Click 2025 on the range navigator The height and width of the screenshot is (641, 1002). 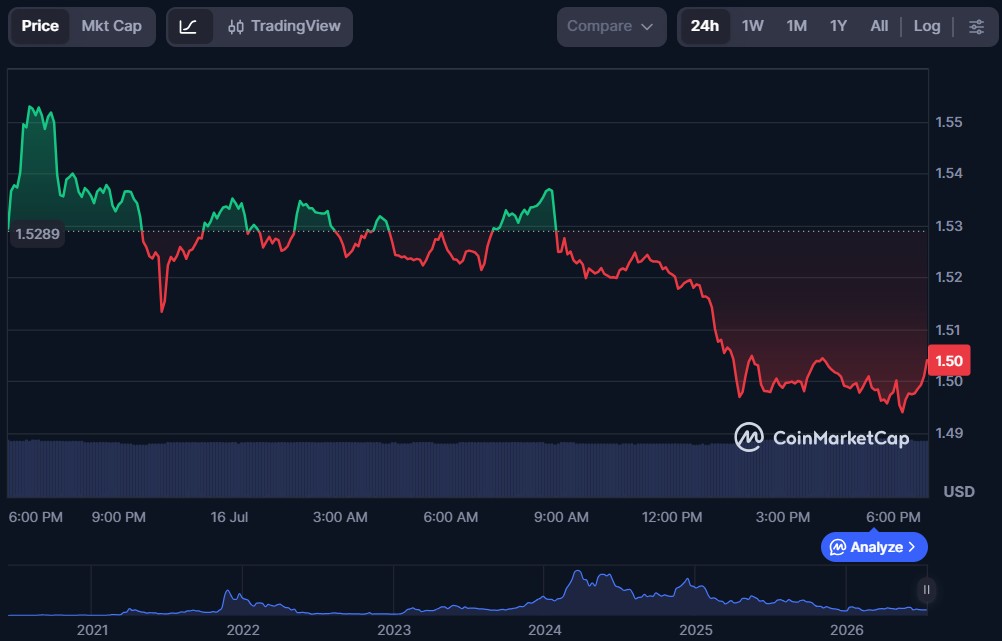(x=695, y=630)
